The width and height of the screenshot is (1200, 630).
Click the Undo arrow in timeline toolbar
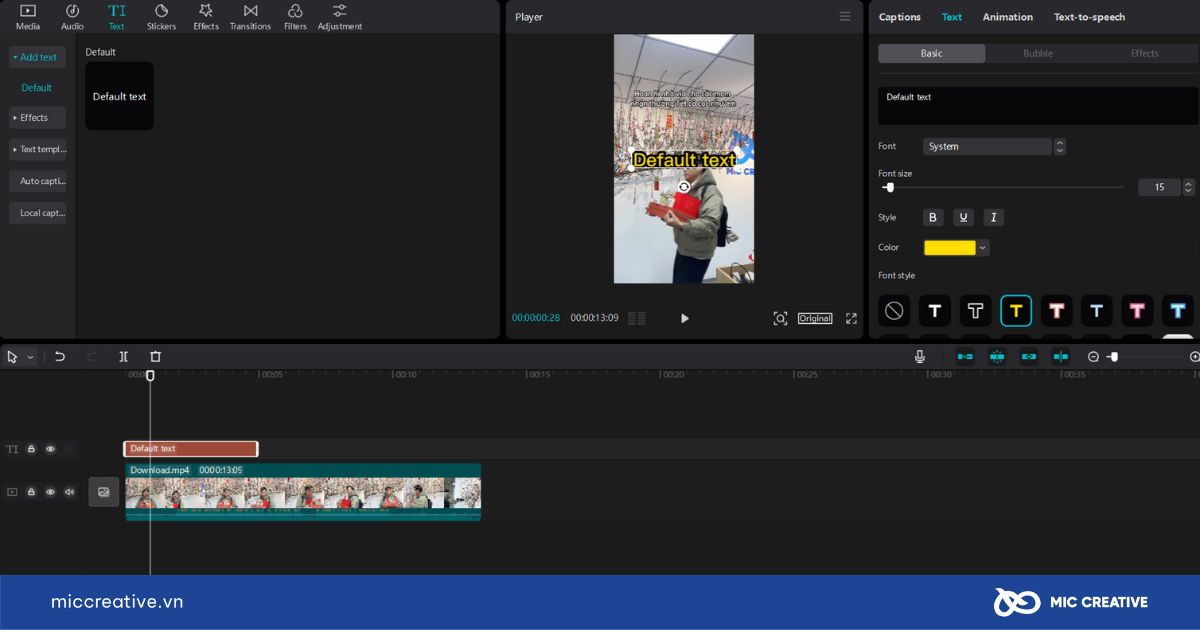coord(60,356)
